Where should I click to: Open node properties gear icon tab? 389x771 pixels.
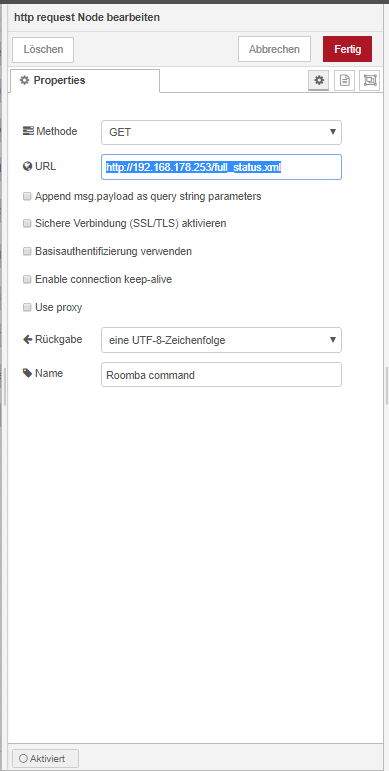[x=319, y=80]
